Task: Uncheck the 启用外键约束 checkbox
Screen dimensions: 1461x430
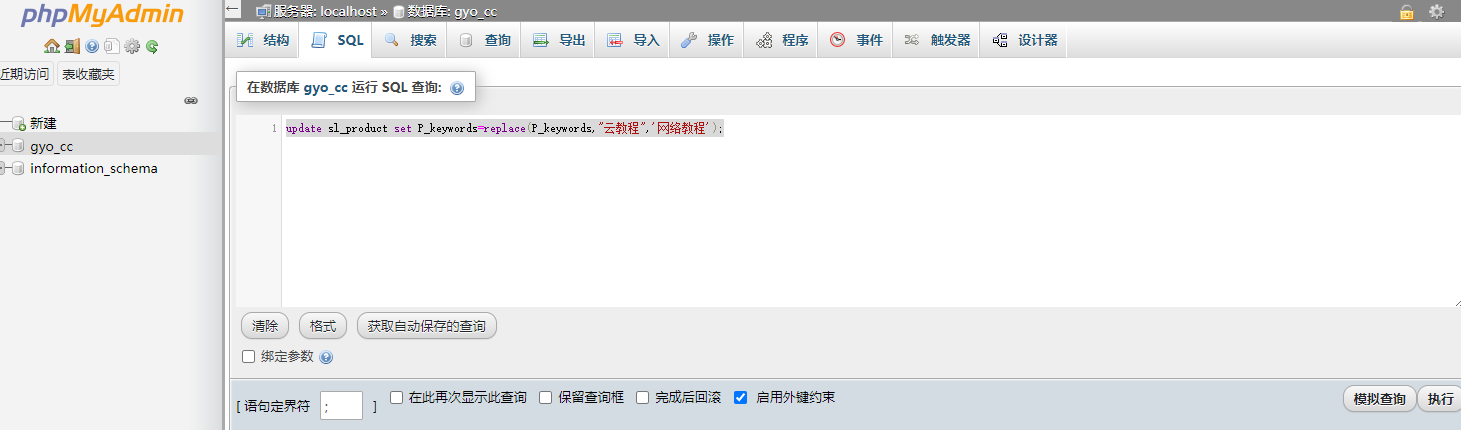Action: click(741, 397)
